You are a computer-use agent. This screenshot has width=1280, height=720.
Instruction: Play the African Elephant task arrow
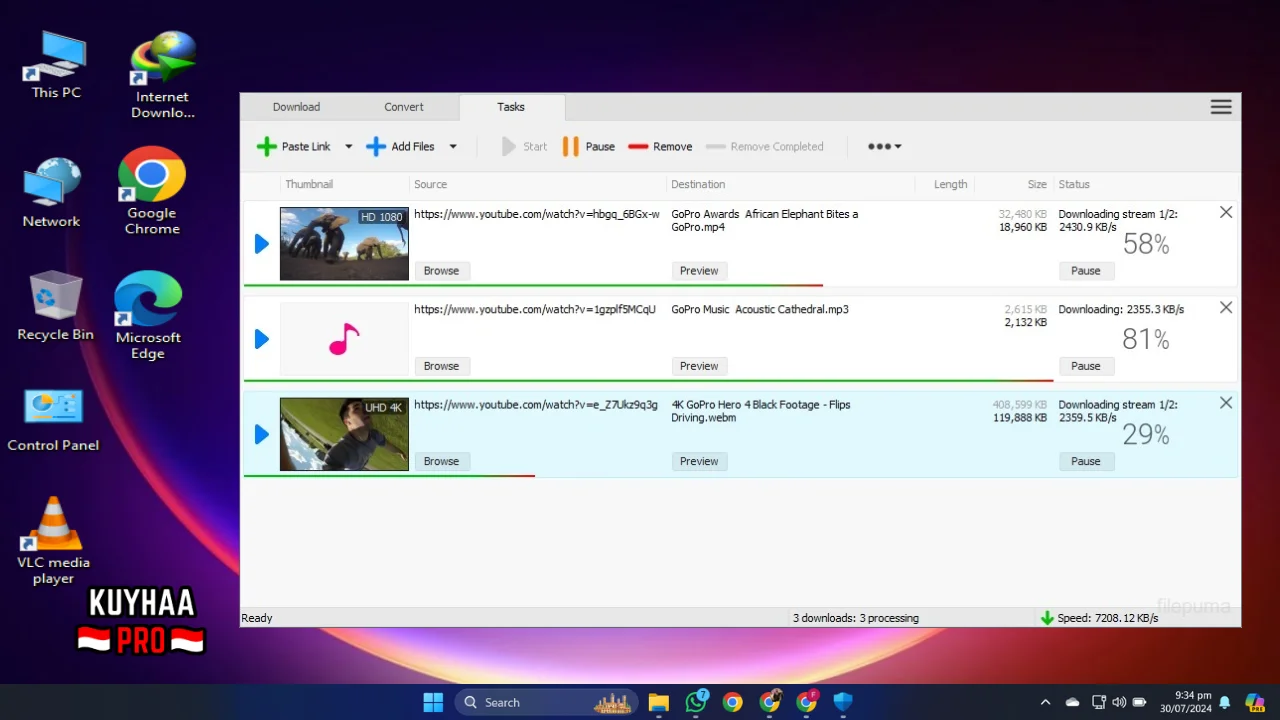click(x=262, y=244)
